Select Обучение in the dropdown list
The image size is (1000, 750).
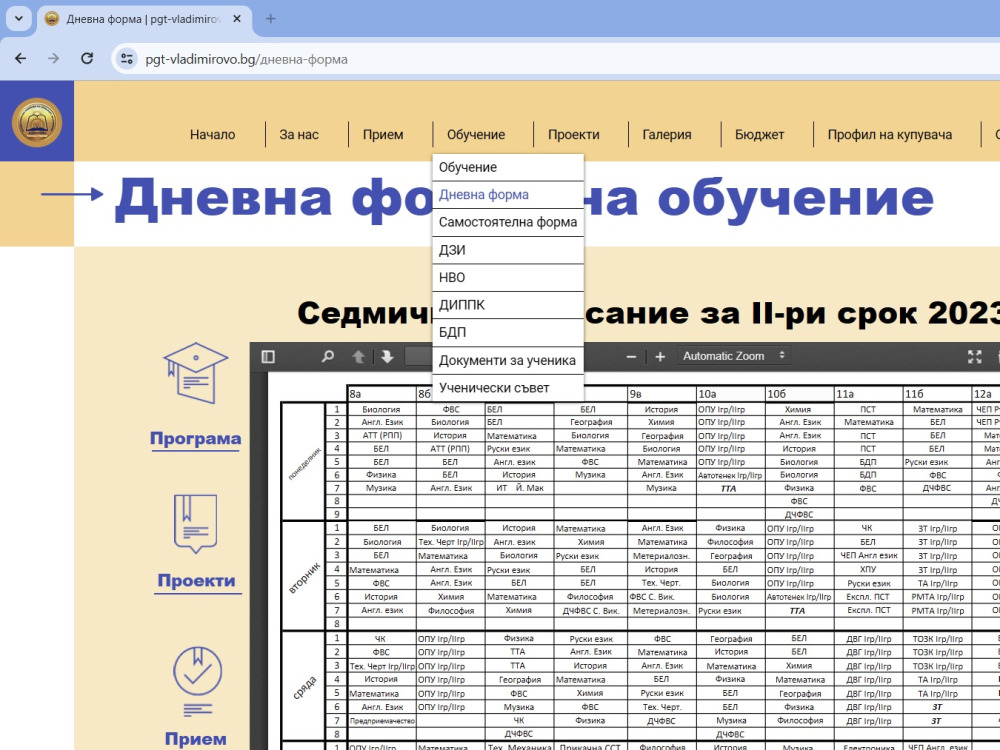tap(508, 167)
